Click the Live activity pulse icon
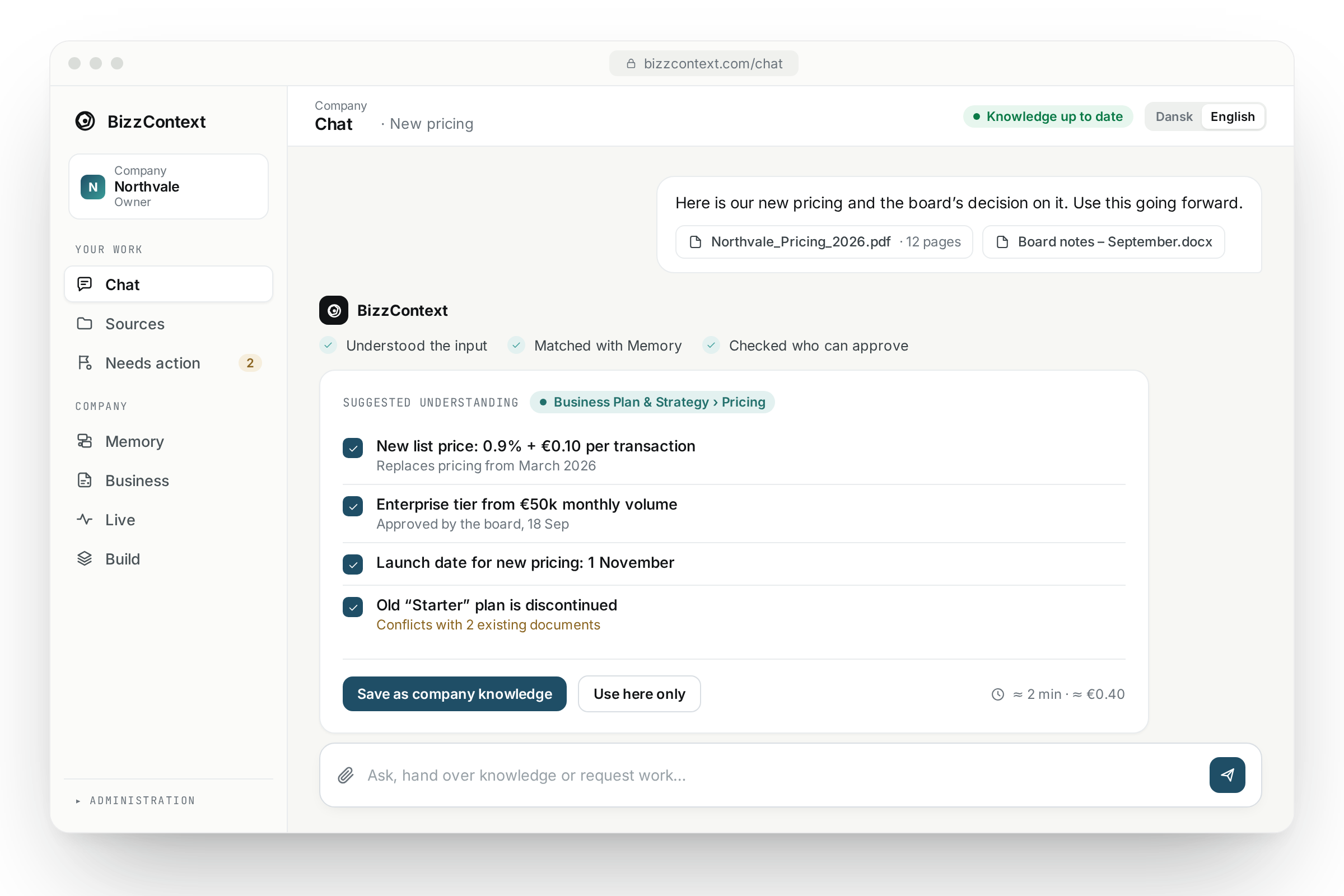The height and width of the screenshot is (896, 1344). click(x=85, y=520)
